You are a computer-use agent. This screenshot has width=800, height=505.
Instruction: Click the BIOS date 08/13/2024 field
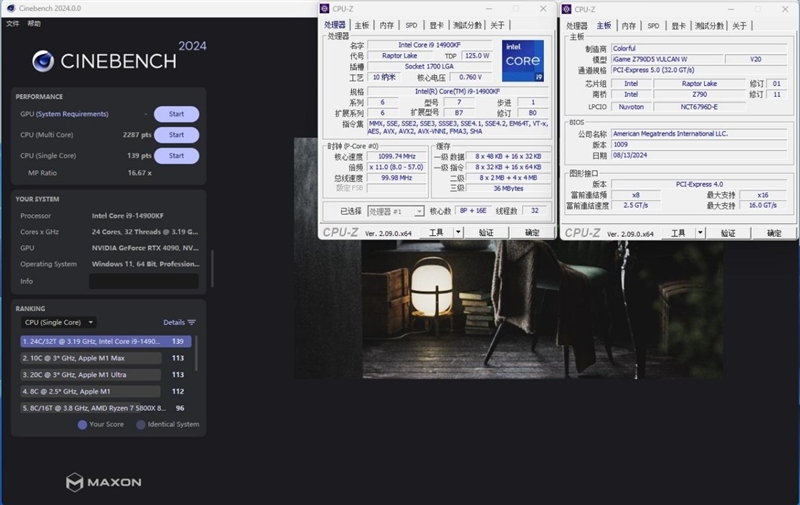pyautogui.click(x=699, y=155)
